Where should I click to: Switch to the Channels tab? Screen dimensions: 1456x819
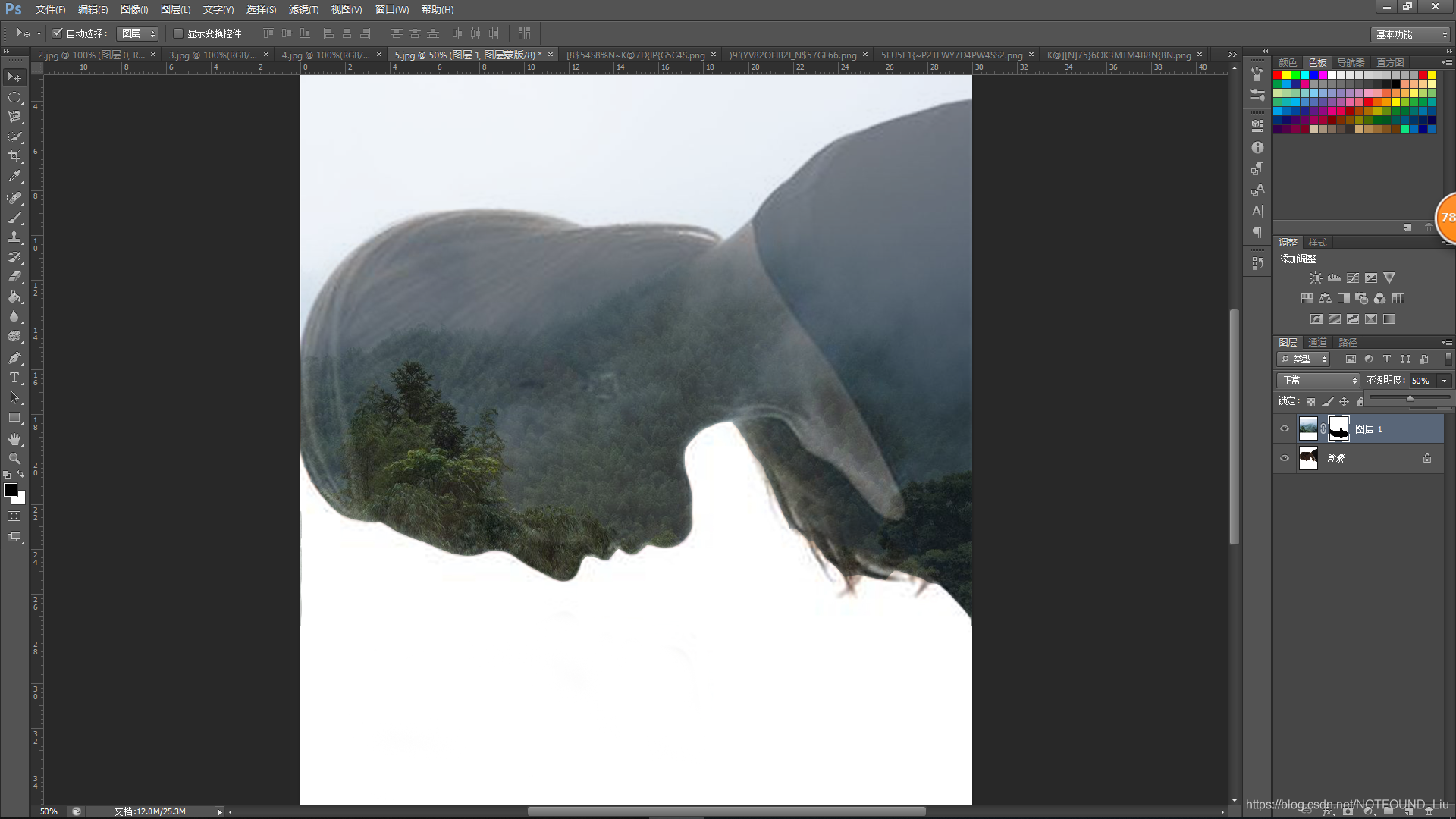coord(1317,343)
